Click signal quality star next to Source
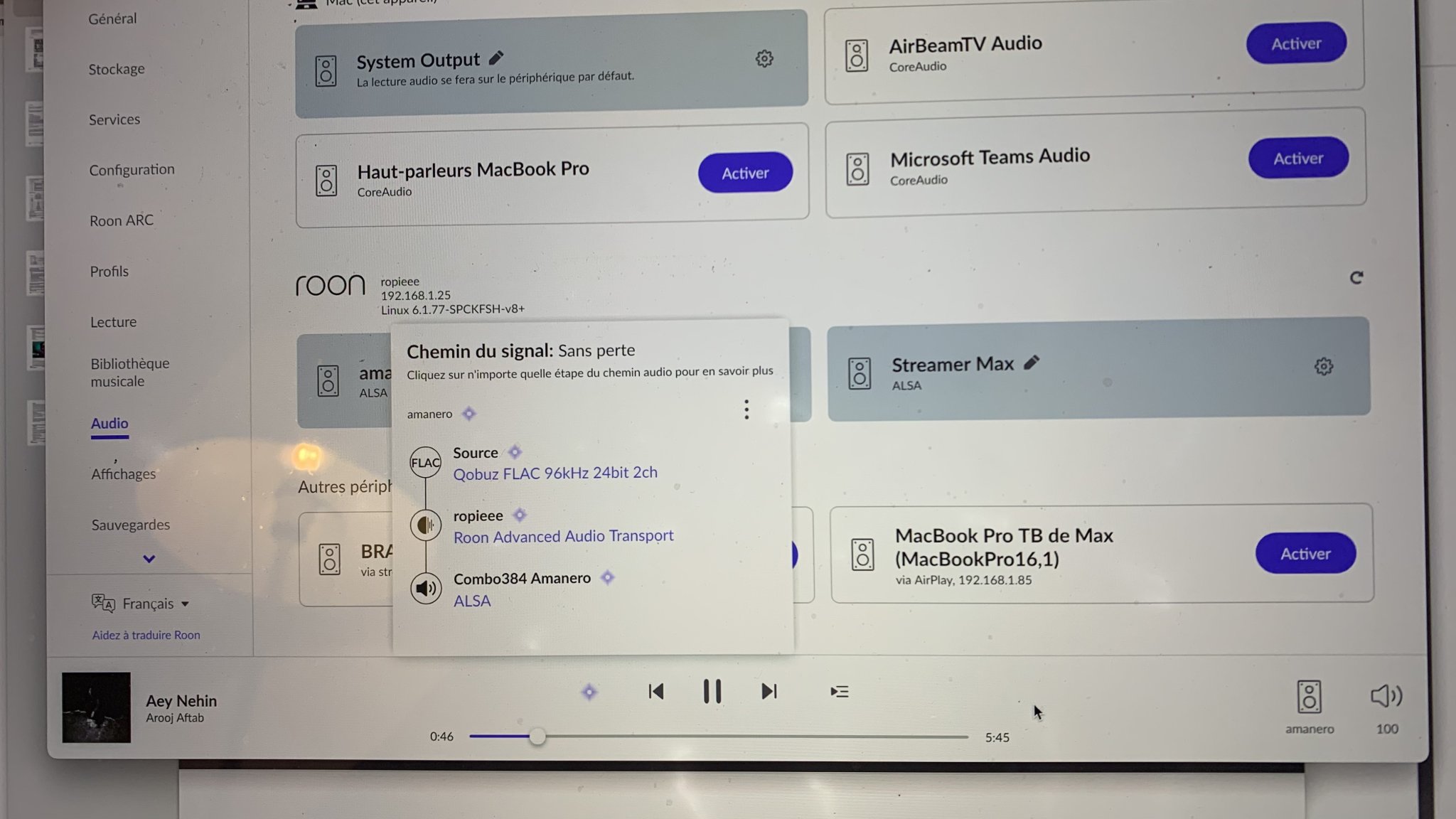 pos(515,452)
